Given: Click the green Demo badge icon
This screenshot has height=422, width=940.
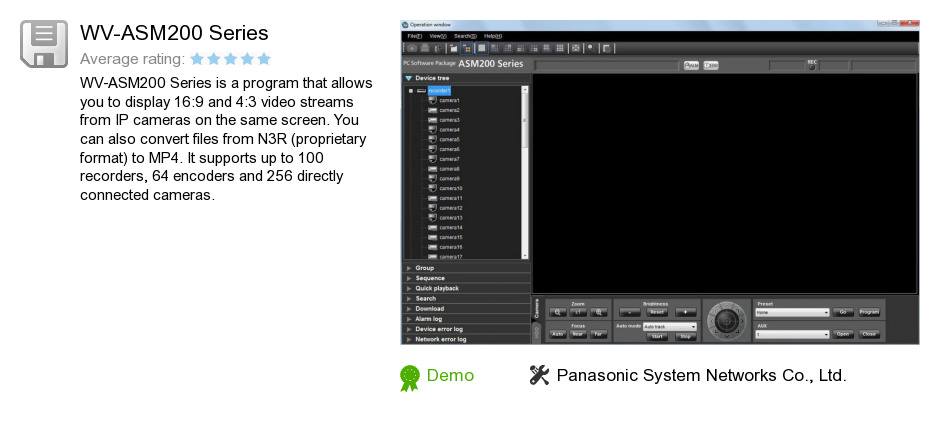Looking at the screenshot, I should (x=410, y=378).
